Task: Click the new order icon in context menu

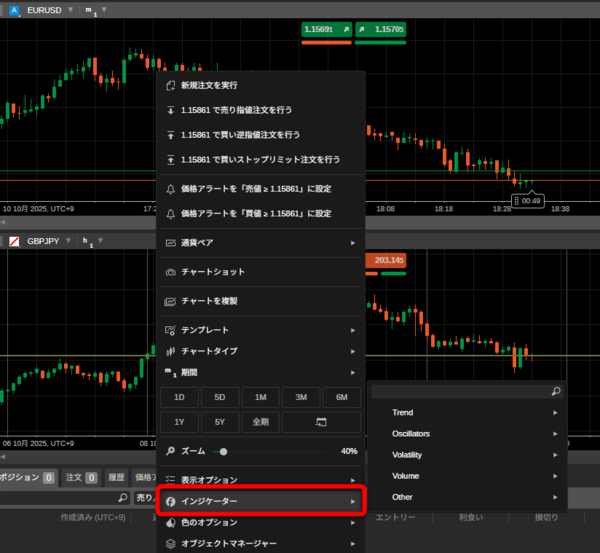Action: (x=171, y=85)
